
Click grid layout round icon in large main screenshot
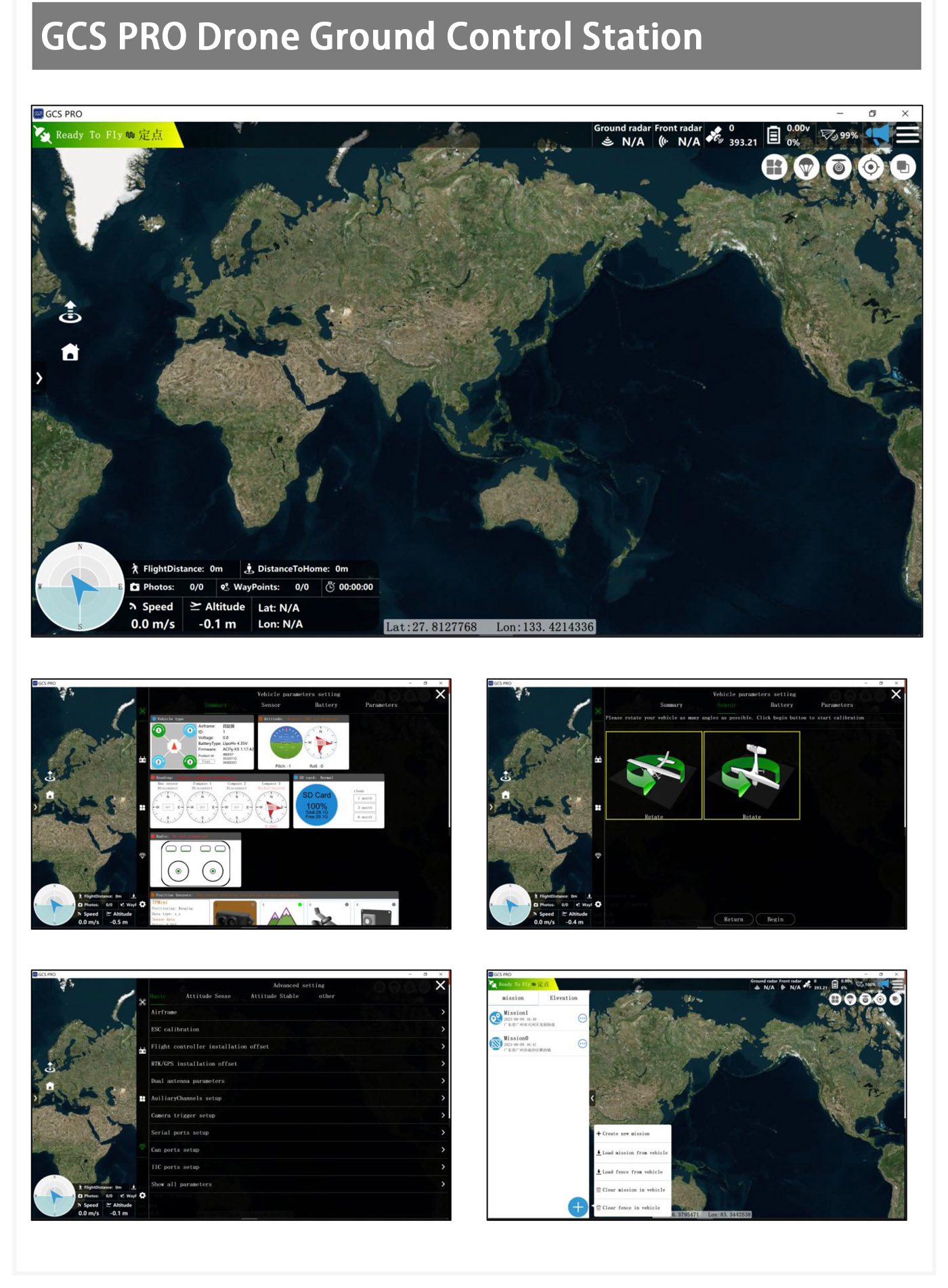[x=774, y=167]
